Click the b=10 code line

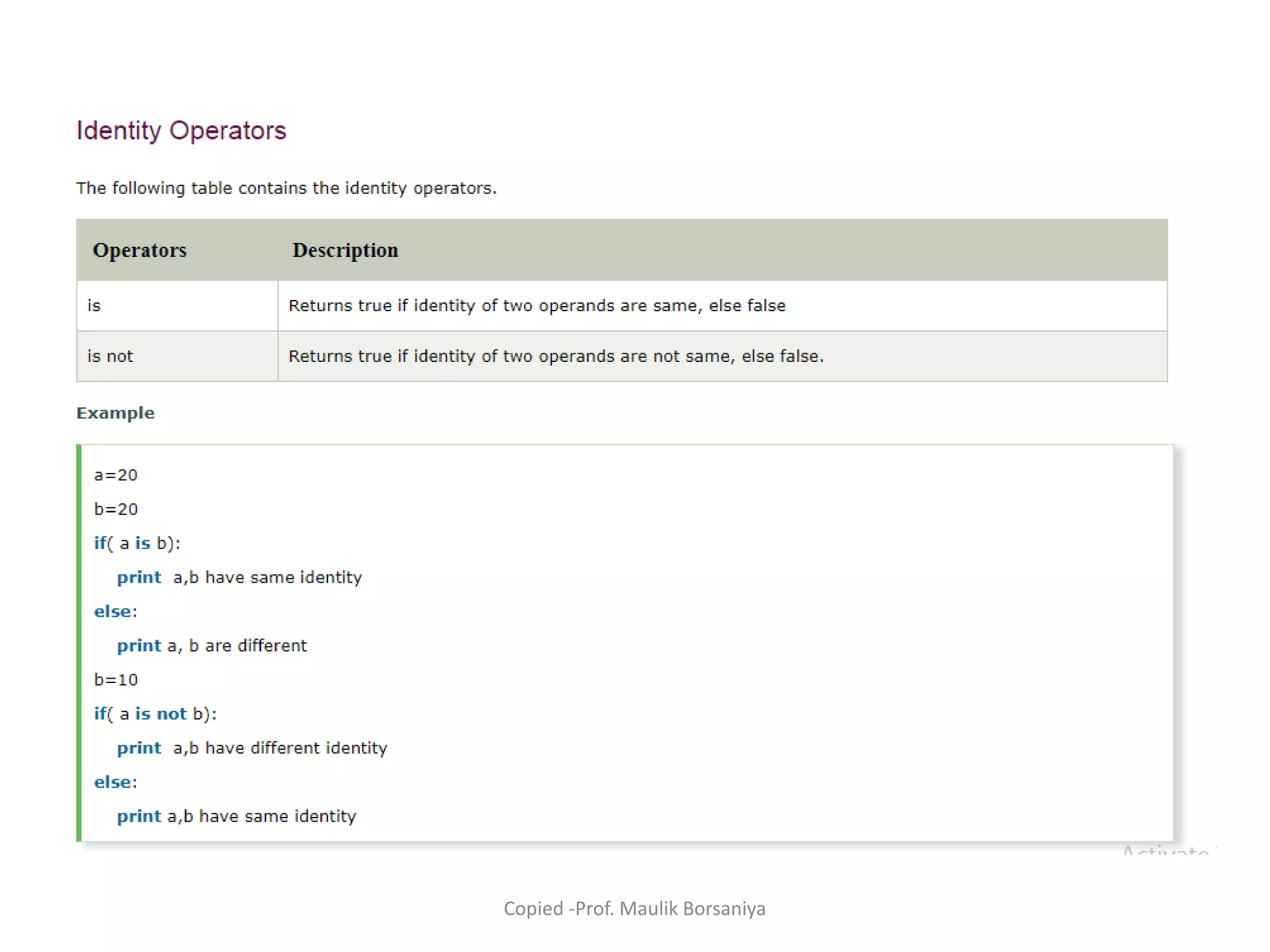click(x=115, y=680)
